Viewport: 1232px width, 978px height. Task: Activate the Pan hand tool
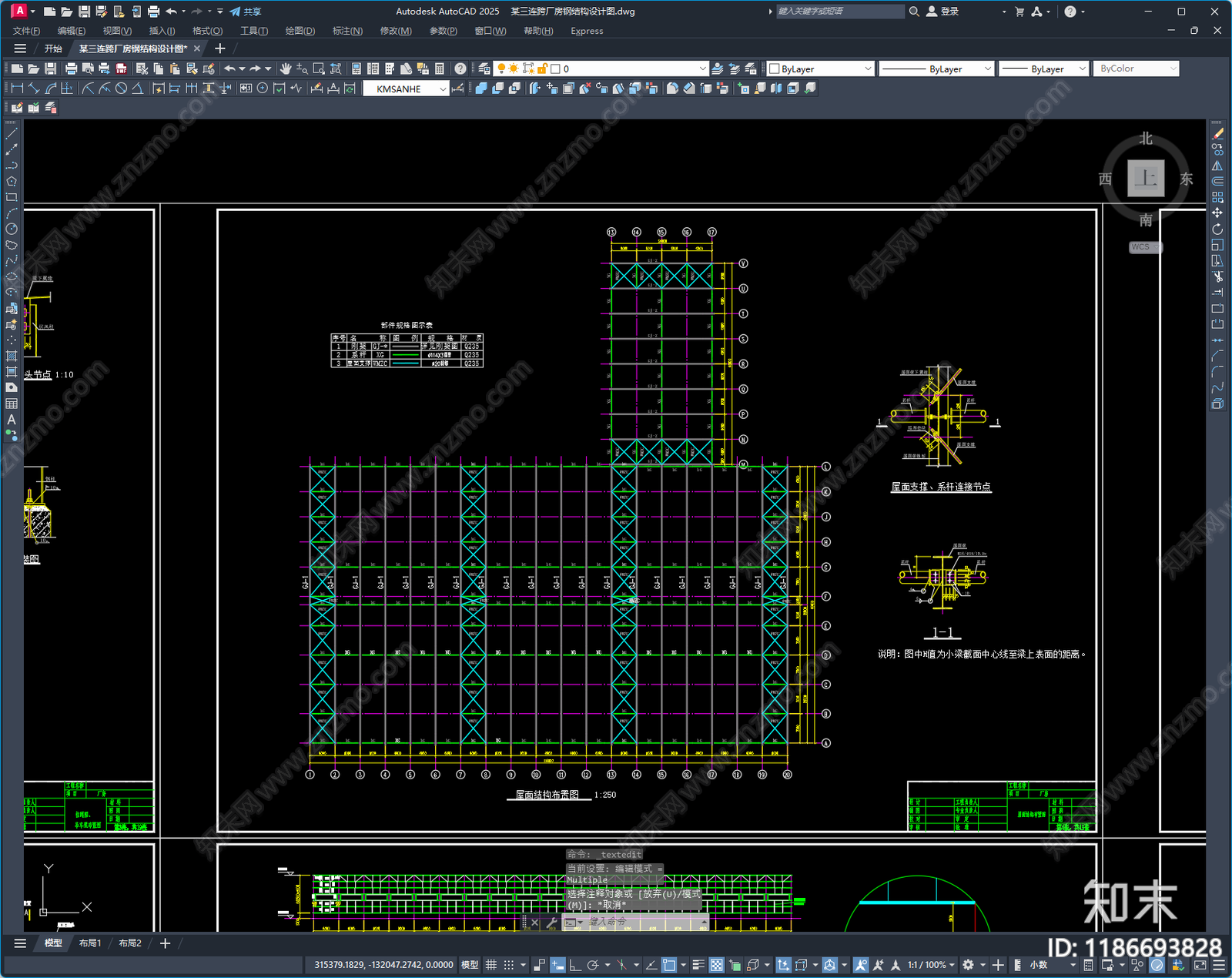pyautogui.click(x=286, y=69)
